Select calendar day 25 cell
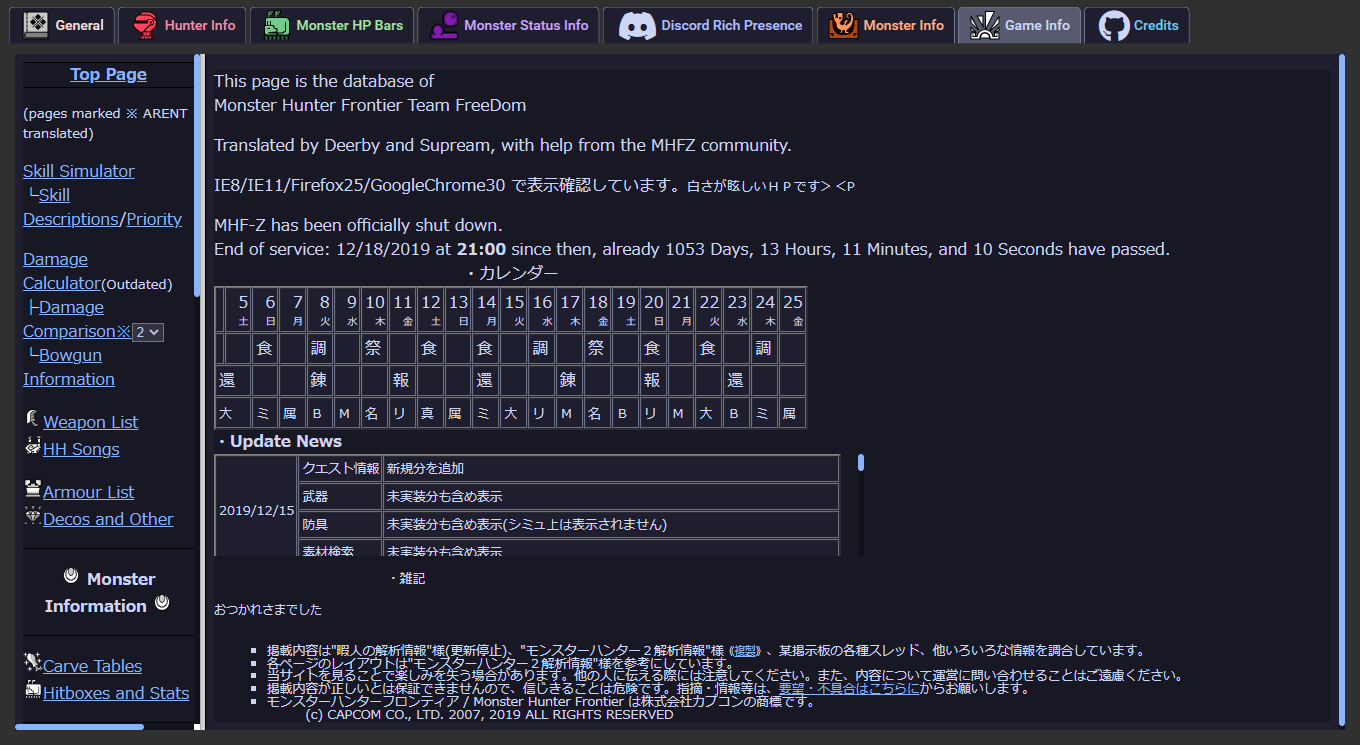The image size is (1360, 745). pyautogui.click(x=792, y=309)
